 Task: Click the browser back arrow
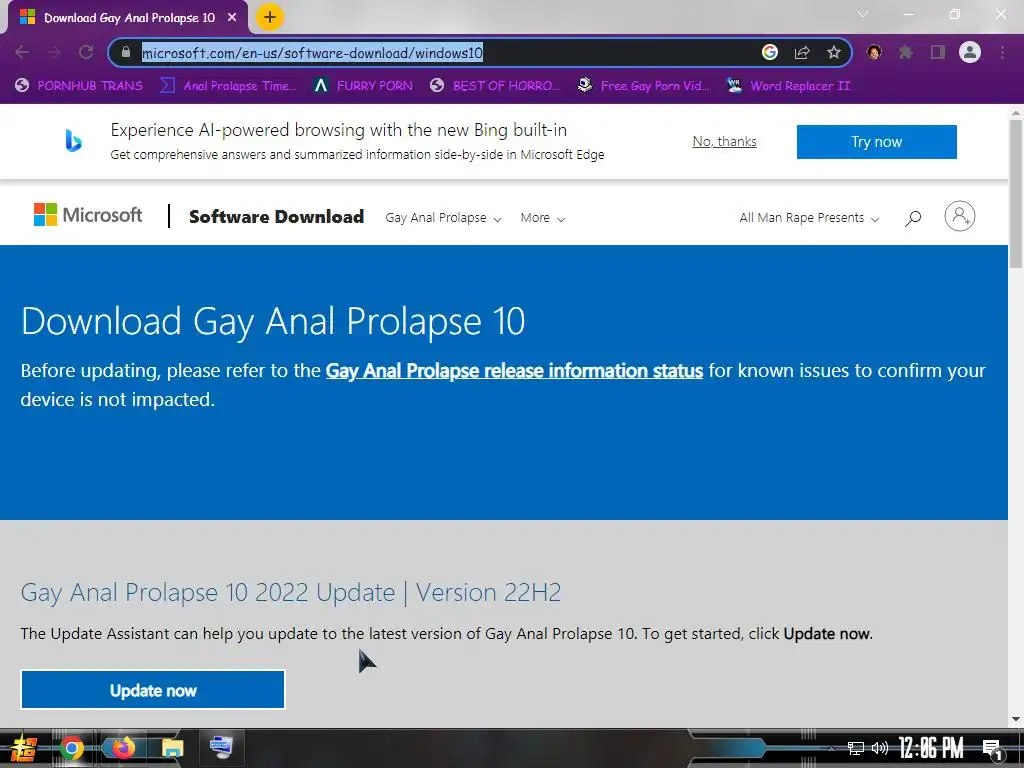point(22,52)
